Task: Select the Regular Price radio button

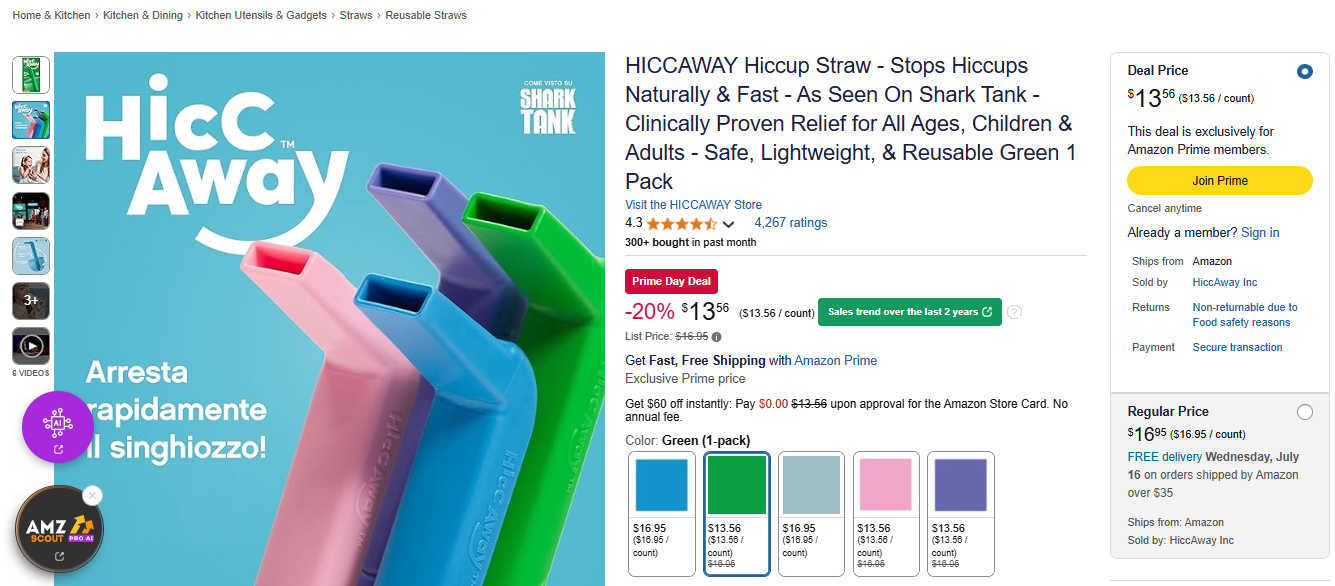Action: tap(1304, 411)
